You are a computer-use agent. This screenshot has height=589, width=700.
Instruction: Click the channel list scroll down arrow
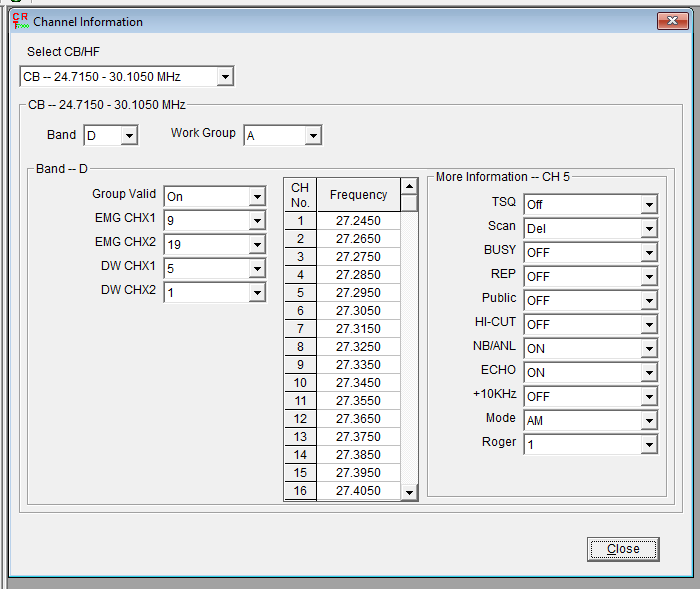(x=409, y=493)
